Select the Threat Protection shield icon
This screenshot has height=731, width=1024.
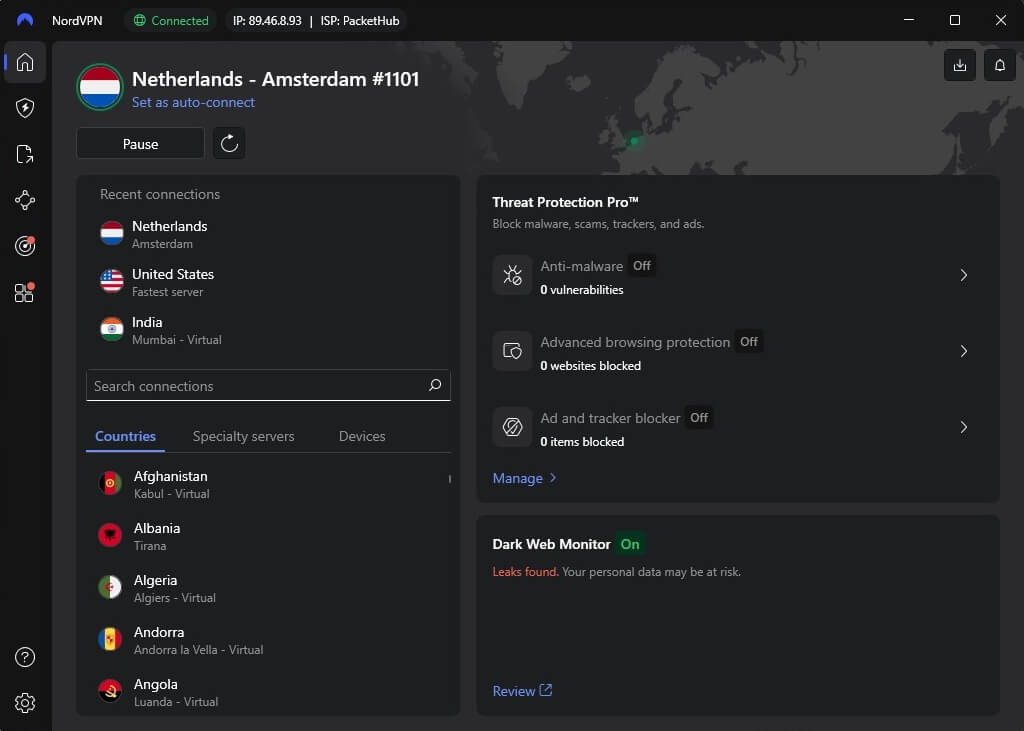25,108
